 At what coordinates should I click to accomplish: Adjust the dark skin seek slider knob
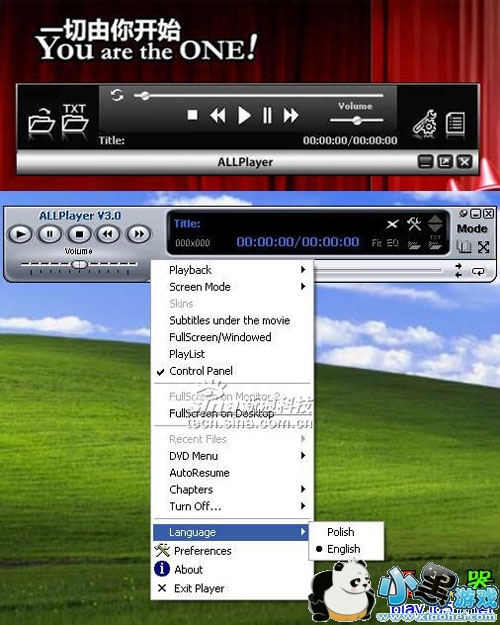tap(145, 96)
